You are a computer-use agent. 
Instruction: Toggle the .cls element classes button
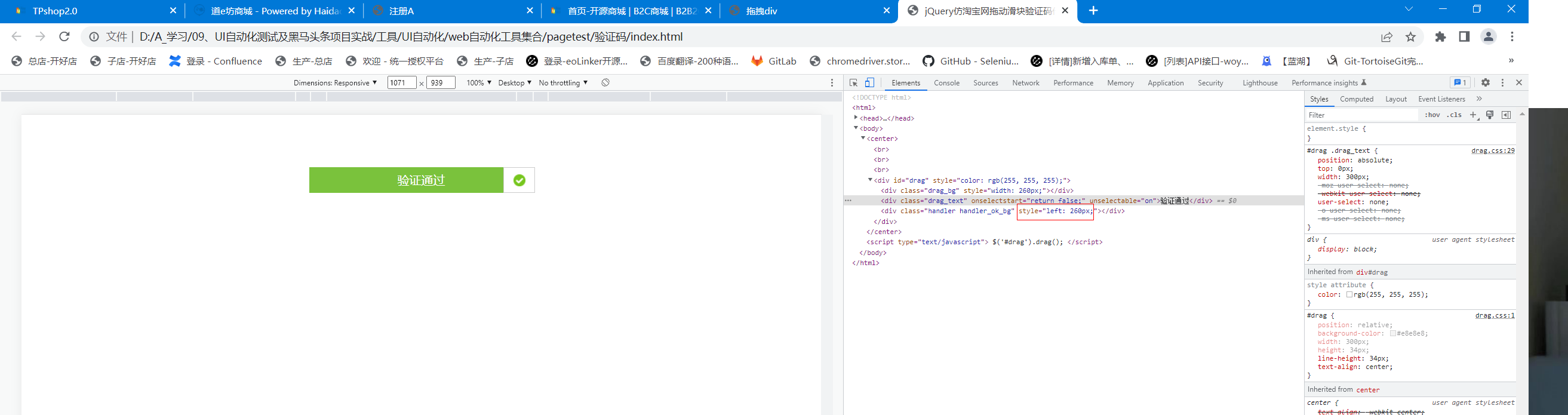point(1455,115)
